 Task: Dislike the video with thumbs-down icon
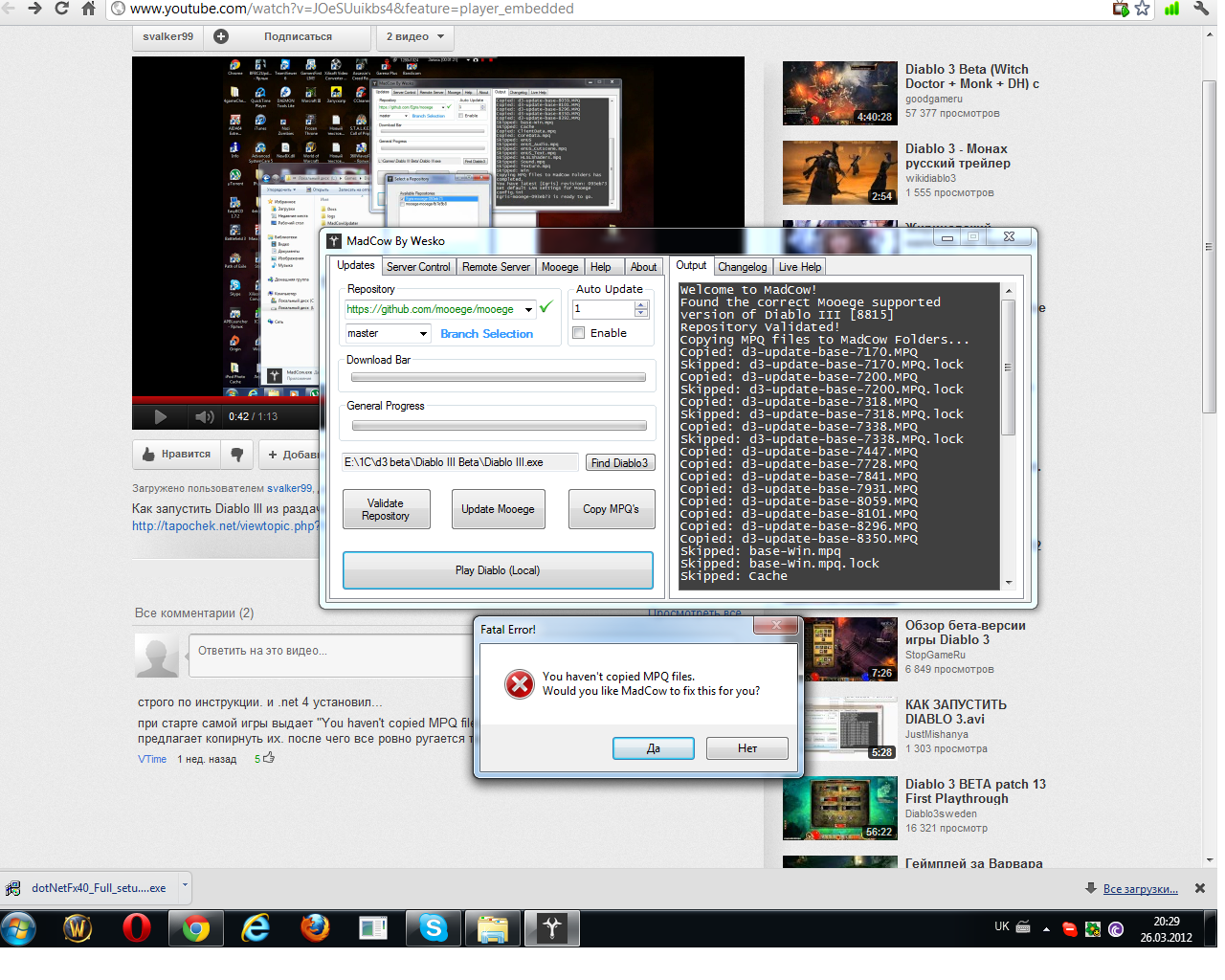[x=237, y=455]
